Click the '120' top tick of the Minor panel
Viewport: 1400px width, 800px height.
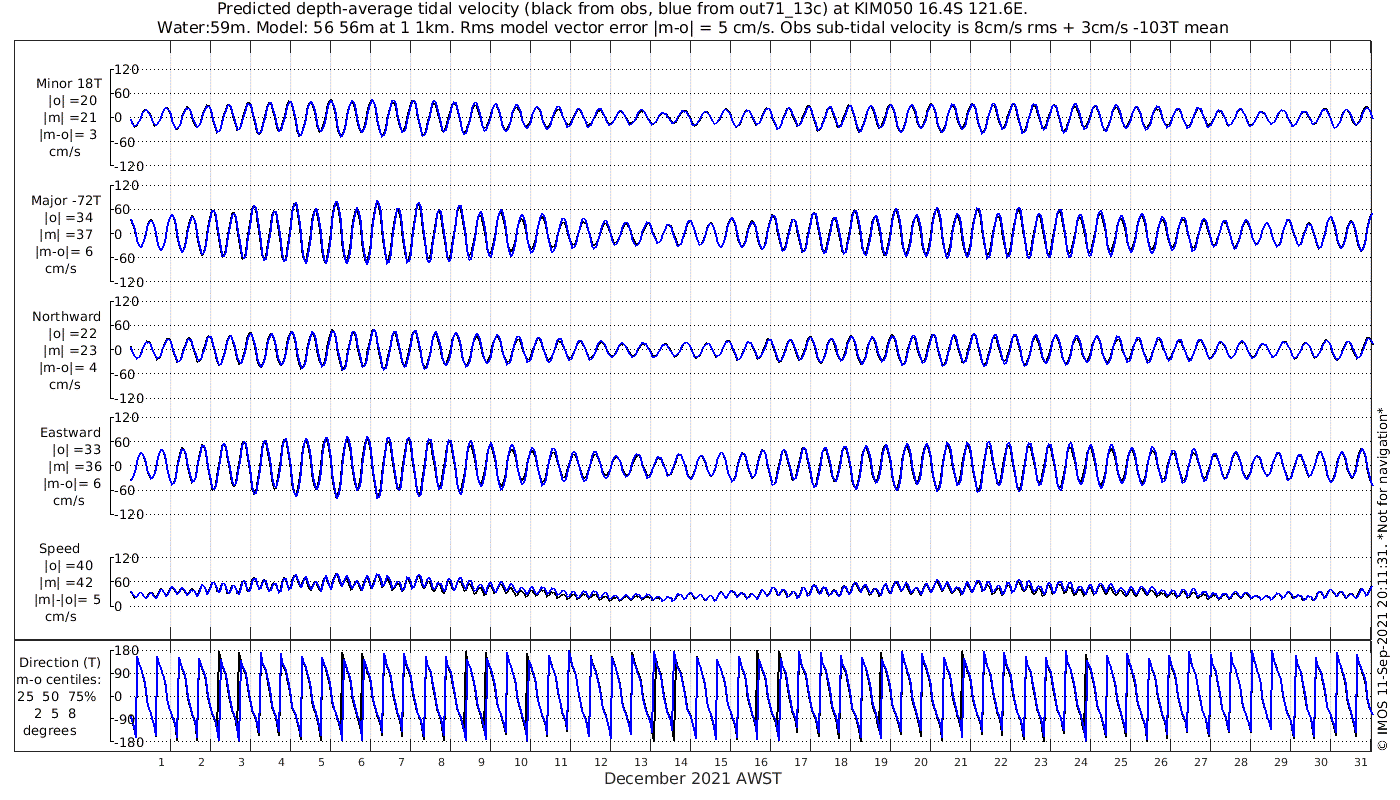(x=125, y=70)
